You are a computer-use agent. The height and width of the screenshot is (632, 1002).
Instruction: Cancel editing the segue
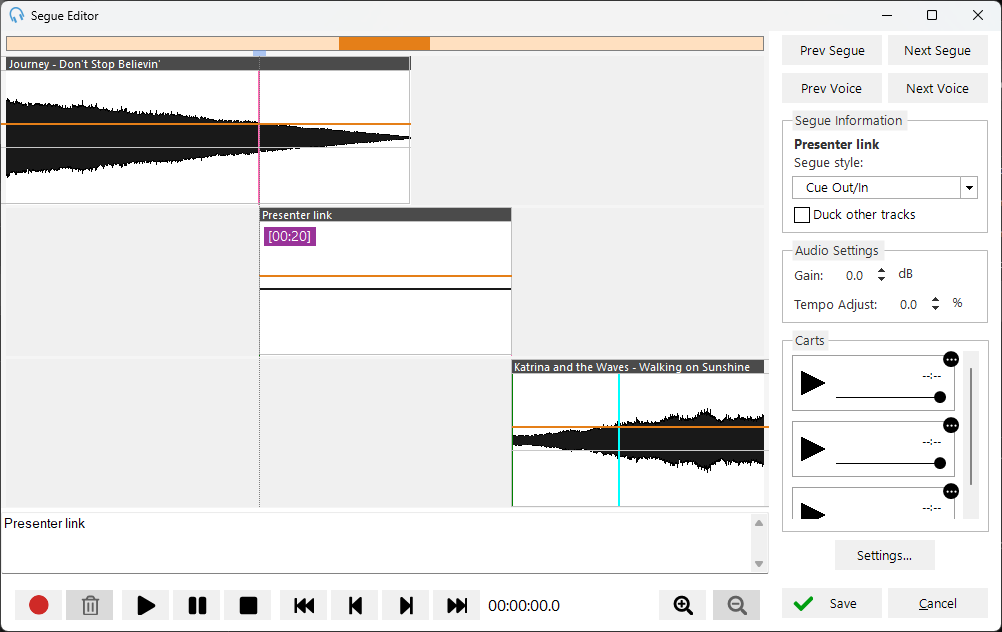coord(937,603)
